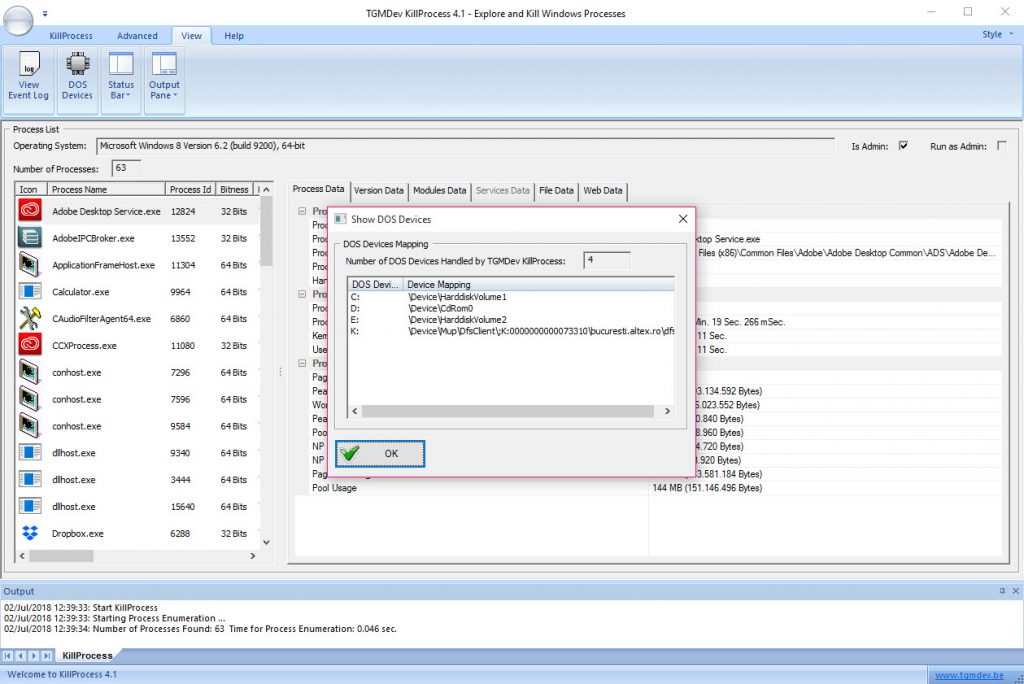This screenshot has width=1024, height=684.
Task: Confirm the dialog with the OK button
Action: tap(380, 453)
